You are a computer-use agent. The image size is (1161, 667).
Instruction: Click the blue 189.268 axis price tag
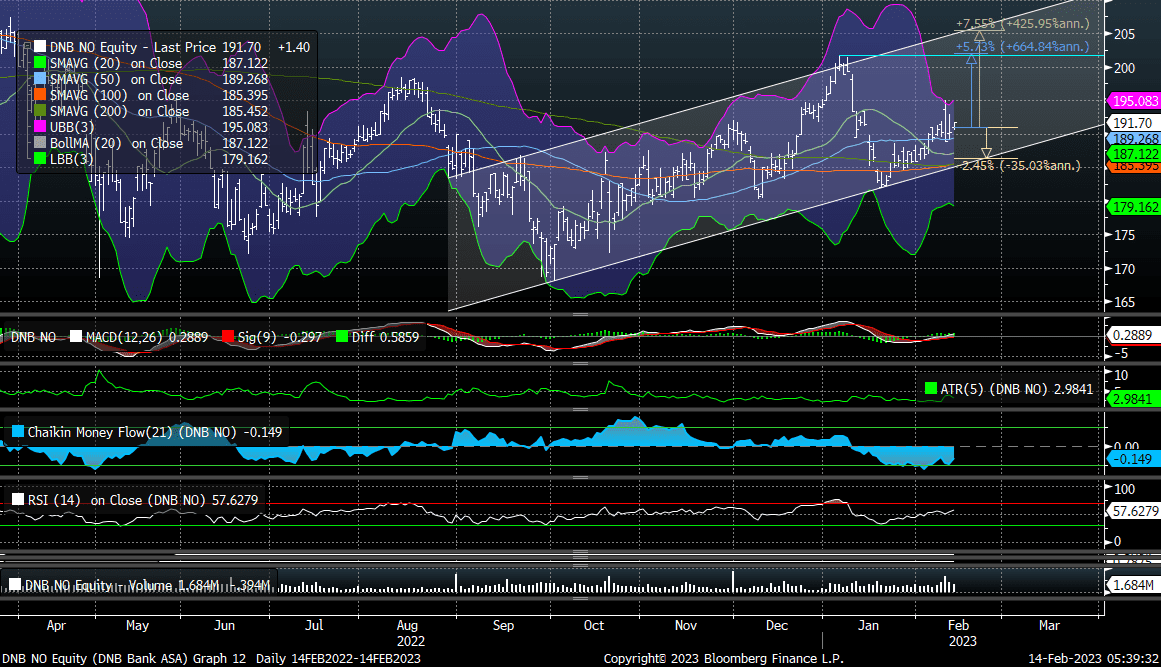1134,139
